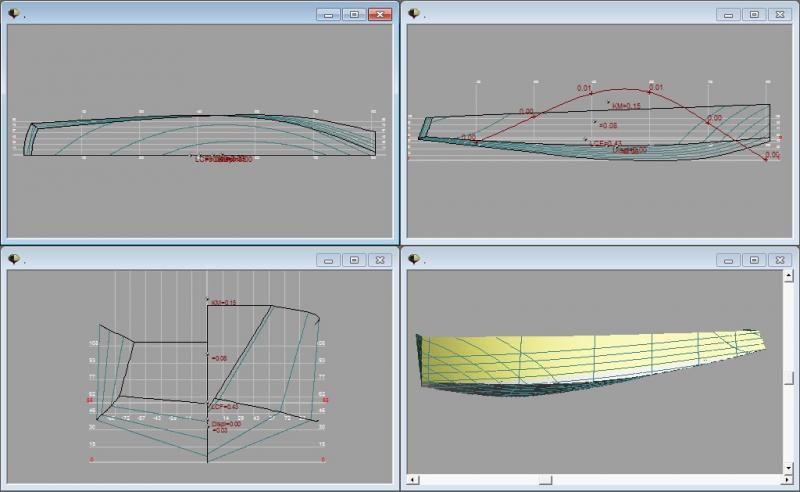The width and height of the screenshot is (800, 492).
Task: Click the title bar icon of the red-curve profile window
Action: tap(414, 14)
